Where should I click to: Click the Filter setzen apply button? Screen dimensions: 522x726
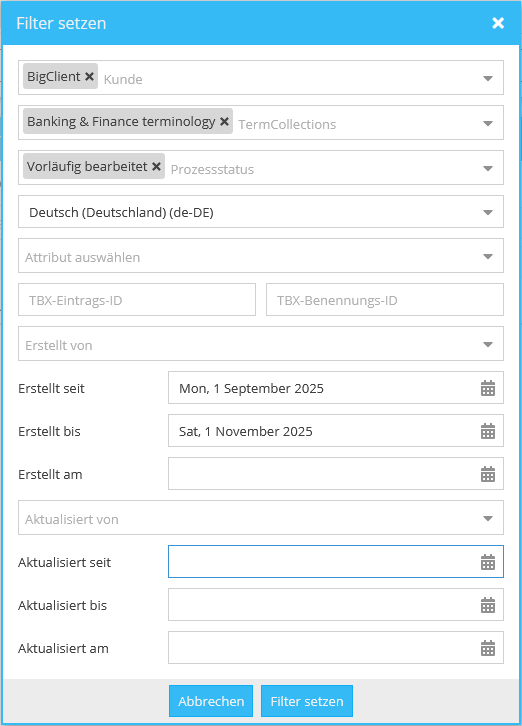[x=307, y=701]
